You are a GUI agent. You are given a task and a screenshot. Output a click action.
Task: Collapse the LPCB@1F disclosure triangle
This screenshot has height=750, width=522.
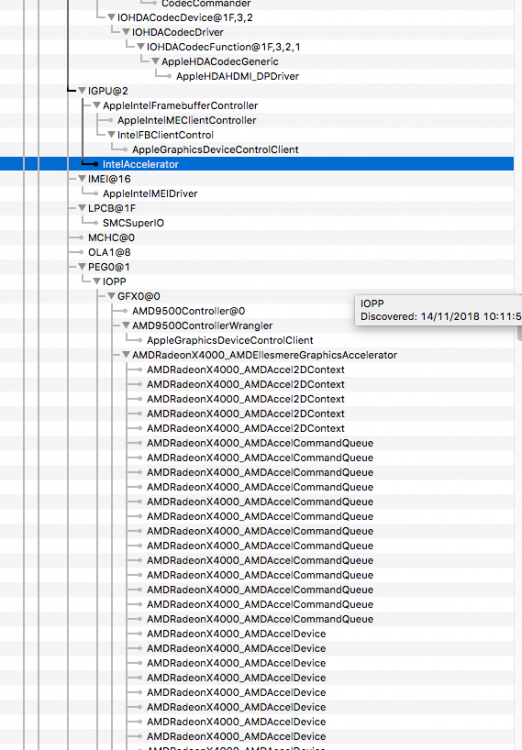82,208
